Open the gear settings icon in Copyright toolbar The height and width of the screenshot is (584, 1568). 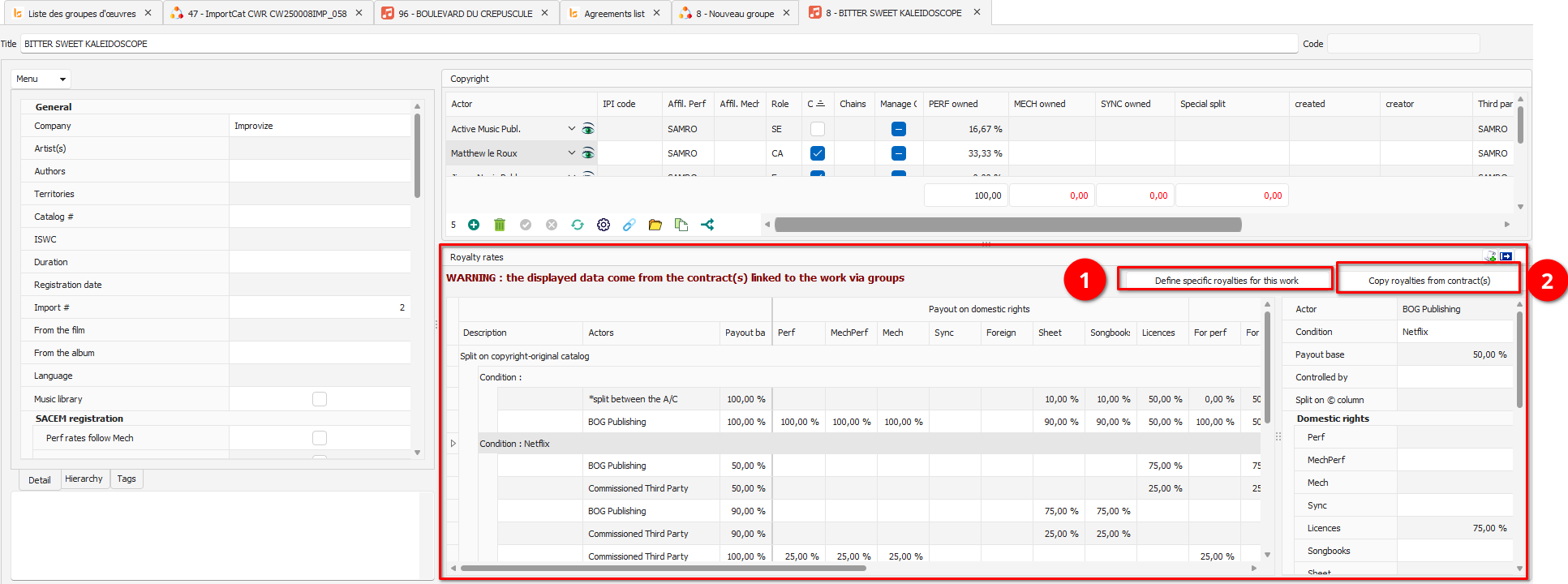pos(604,225)
